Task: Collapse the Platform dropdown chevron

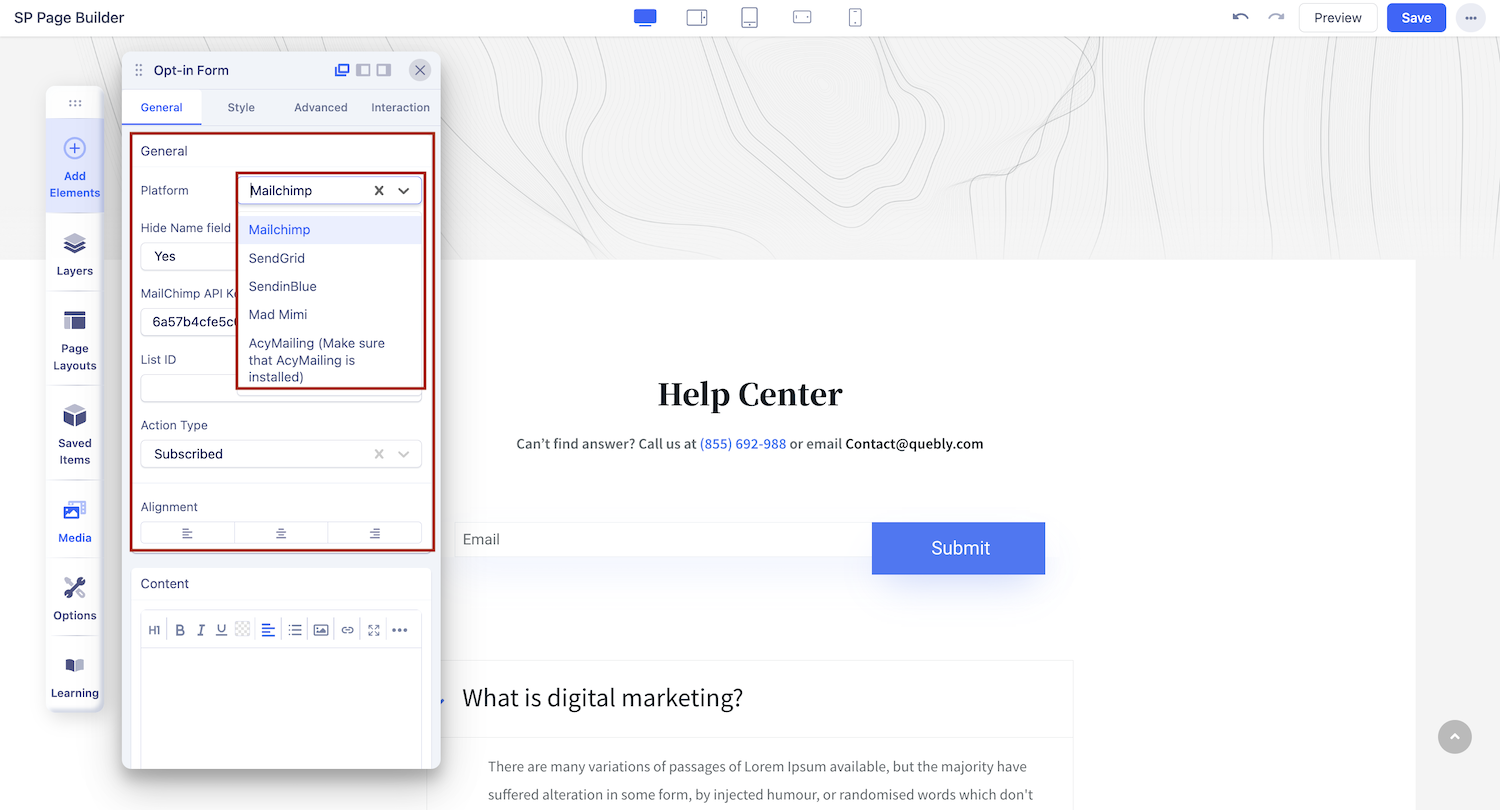Action: pos(404,190)
